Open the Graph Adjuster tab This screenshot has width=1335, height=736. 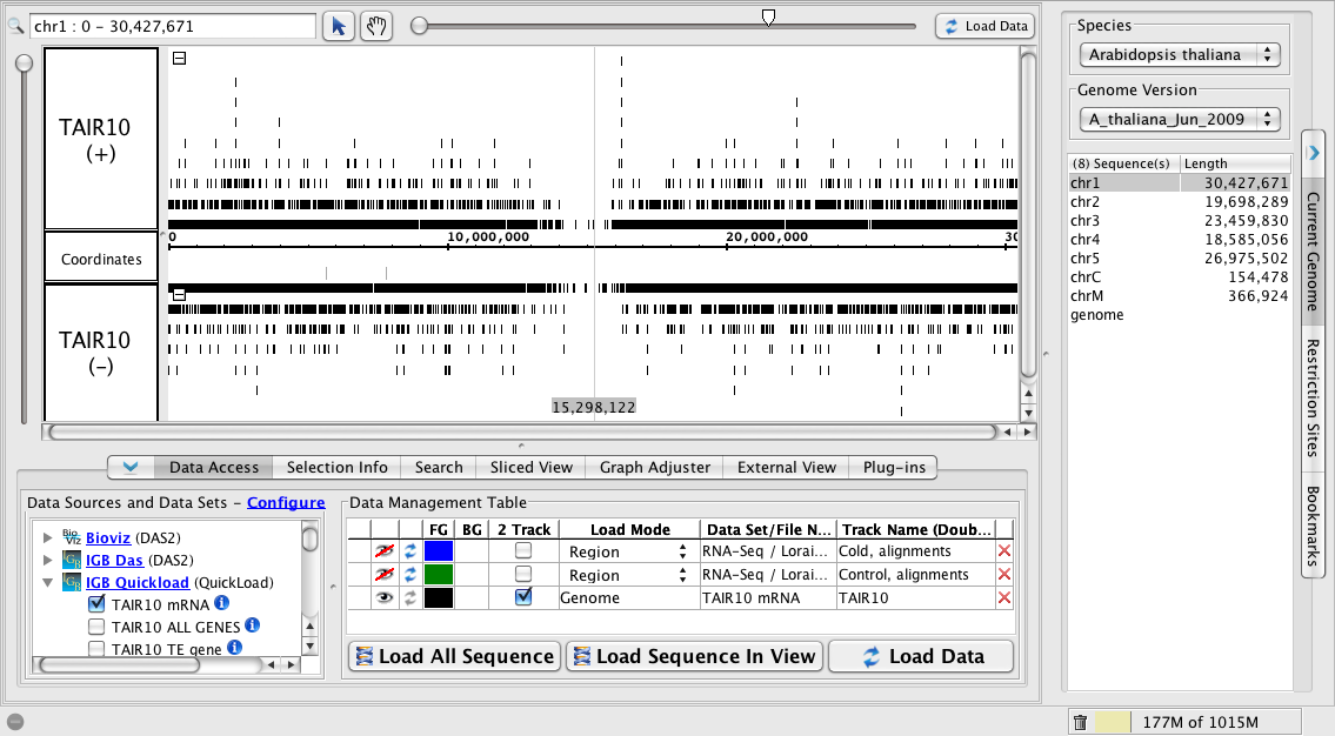tap(655, 467)
